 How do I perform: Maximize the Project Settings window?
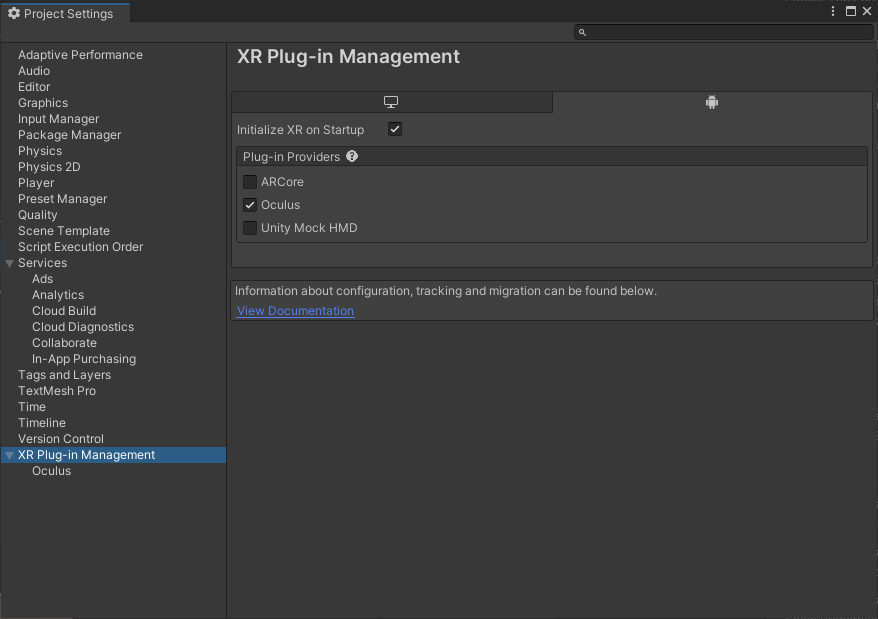point(851,11)
